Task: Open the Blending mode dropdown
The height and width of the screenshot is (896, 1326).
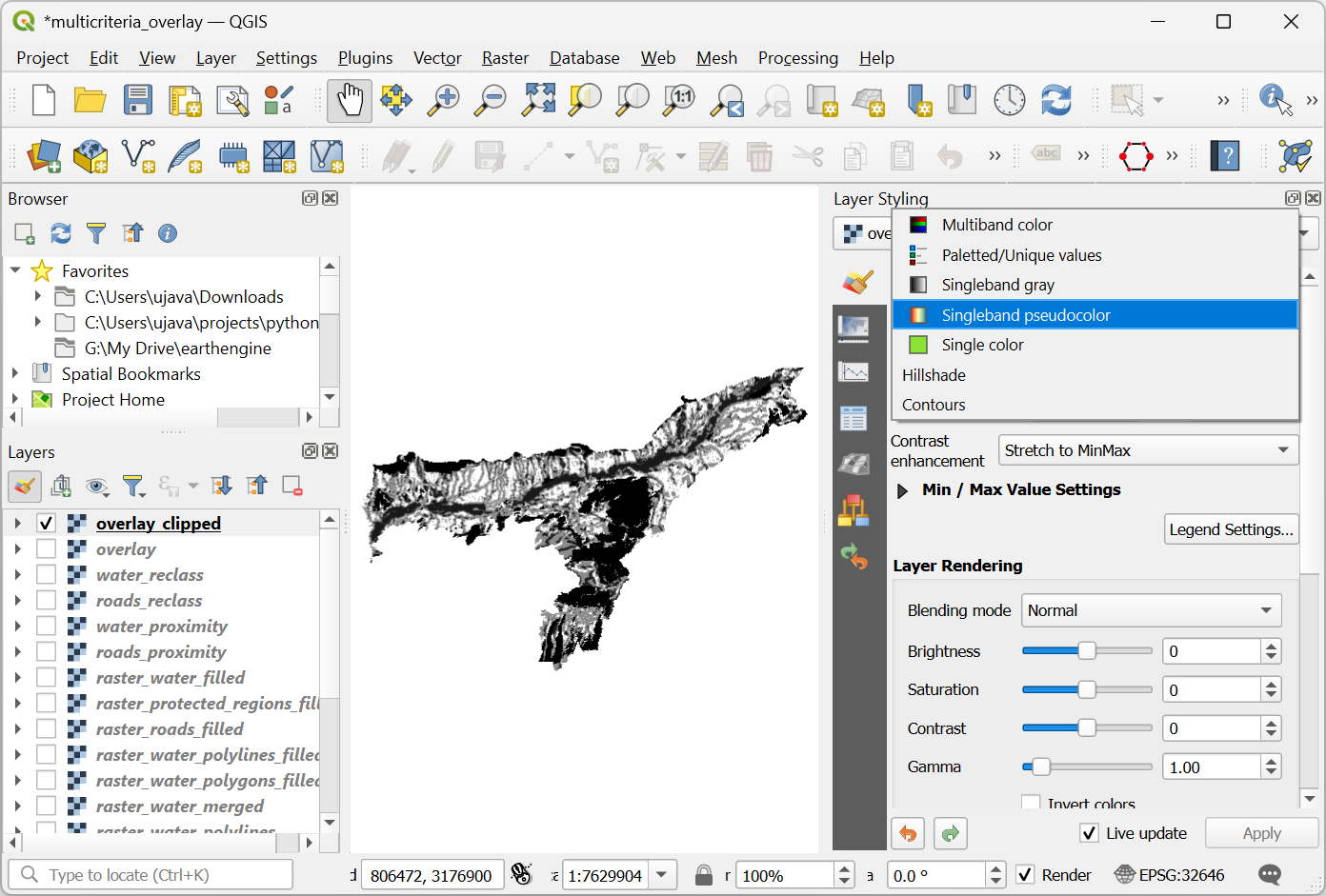Action: coord(1151,610)
